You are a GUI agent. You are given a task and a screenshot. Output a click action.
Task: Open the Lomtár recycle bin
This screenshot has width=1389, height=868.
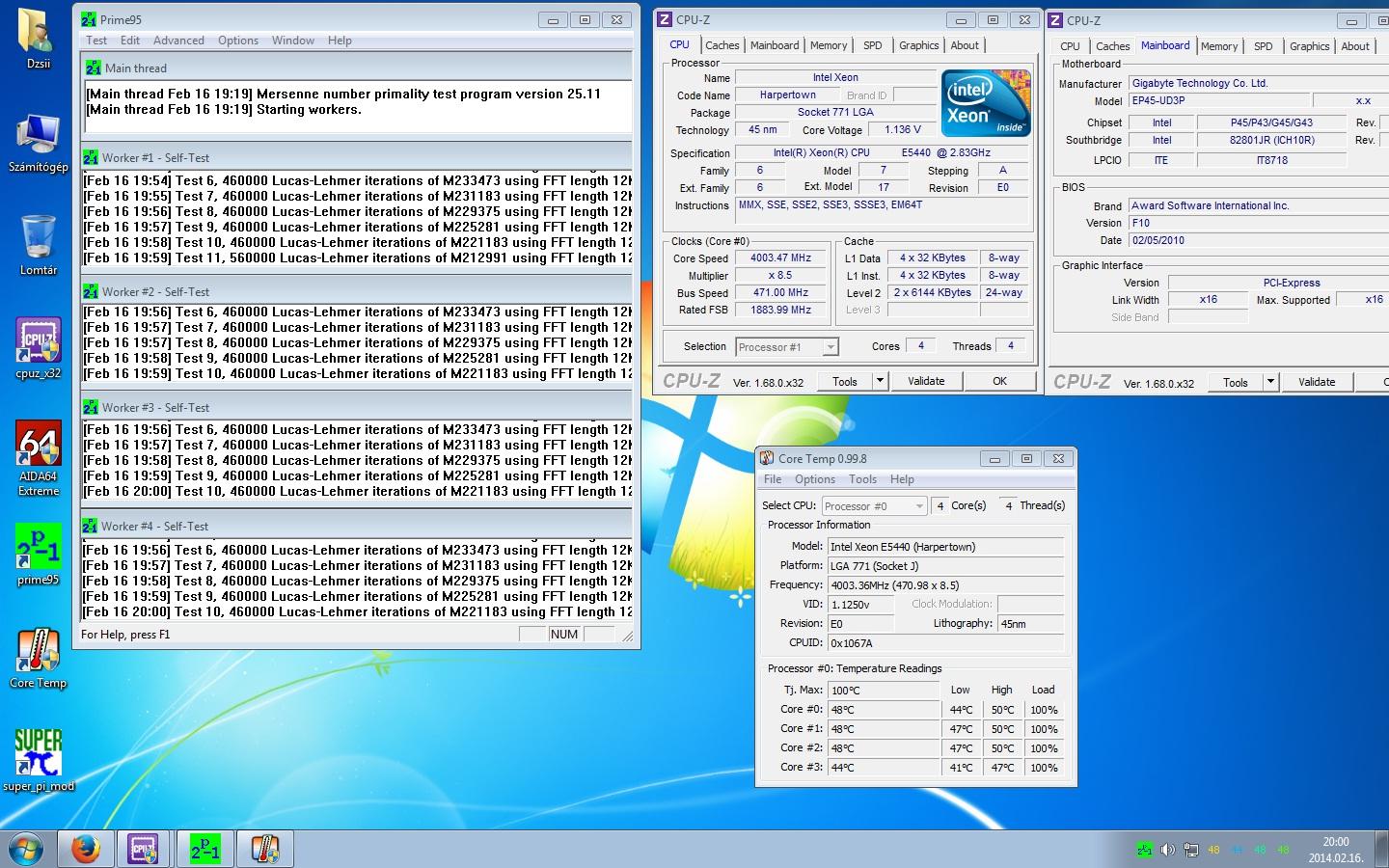(39, 238)
